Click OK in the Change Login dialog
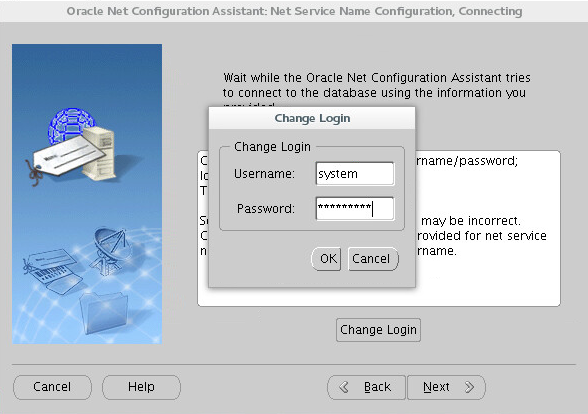 [x=326, y=259]
